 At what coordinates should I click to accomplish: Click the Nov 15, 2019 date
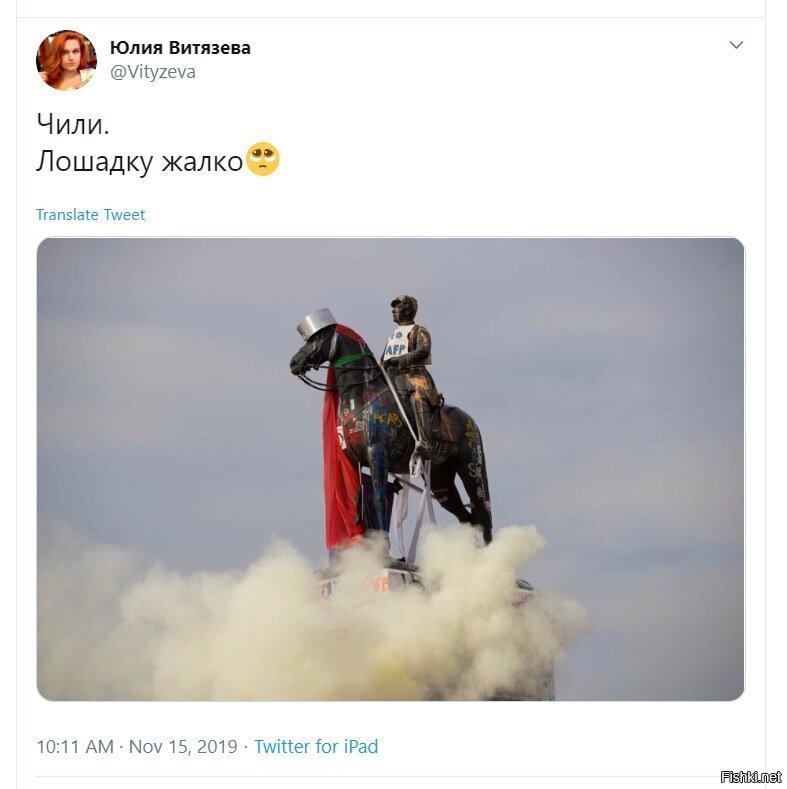pyautogui.click(x=183, y=746)
